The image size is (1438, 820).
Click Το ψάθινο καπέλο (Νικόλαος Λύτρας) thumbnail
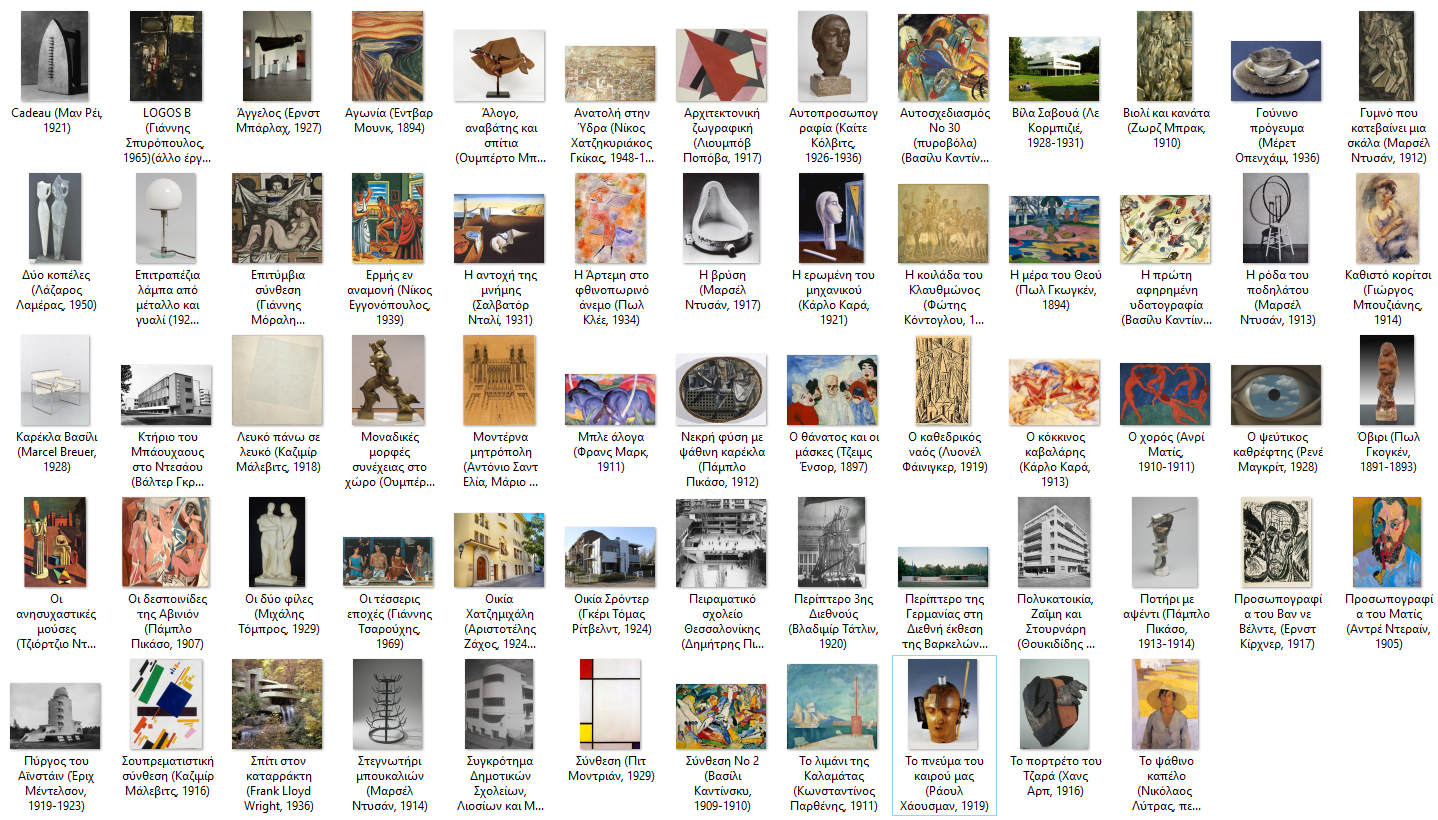coord(1165,702)
